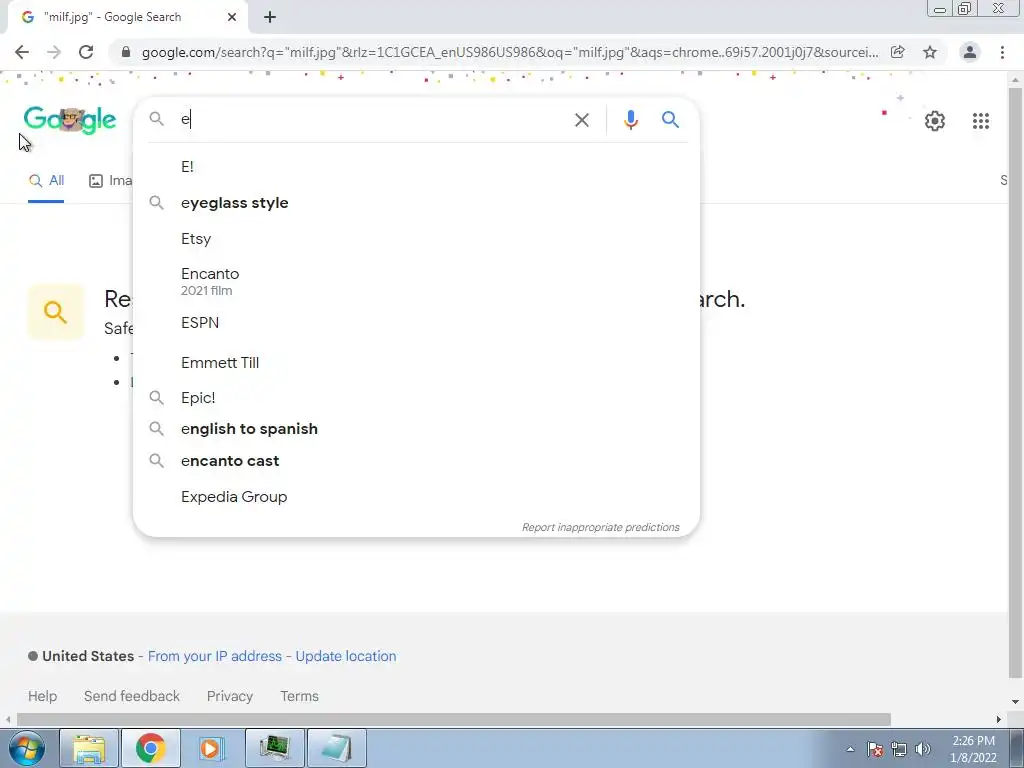The image size is (1024, 768).
Task: Open the Google apps grid
Action: tap(980, 121)
